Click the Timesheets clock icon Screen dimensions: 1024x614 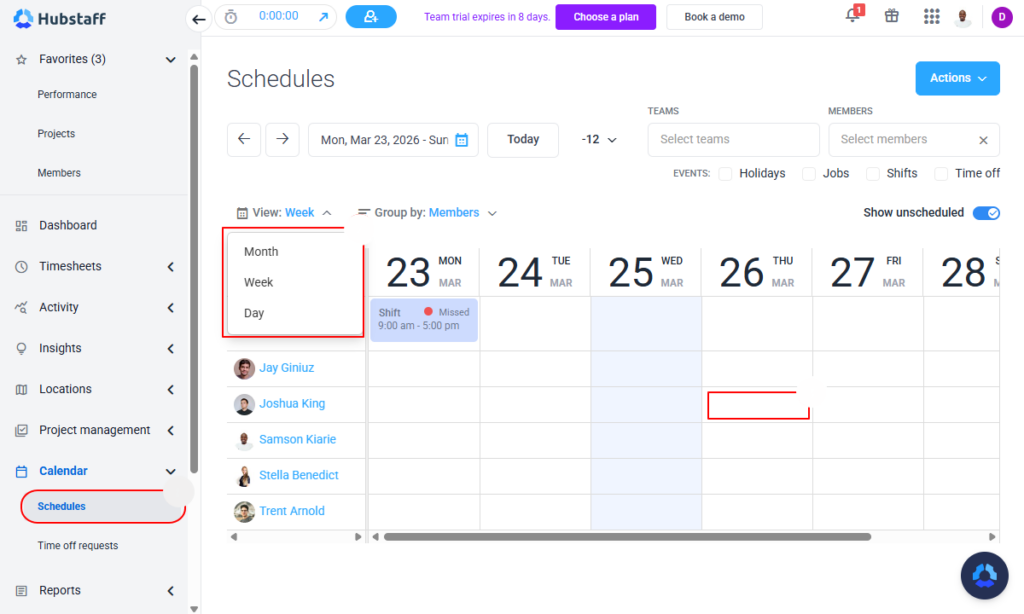(22, 267)
